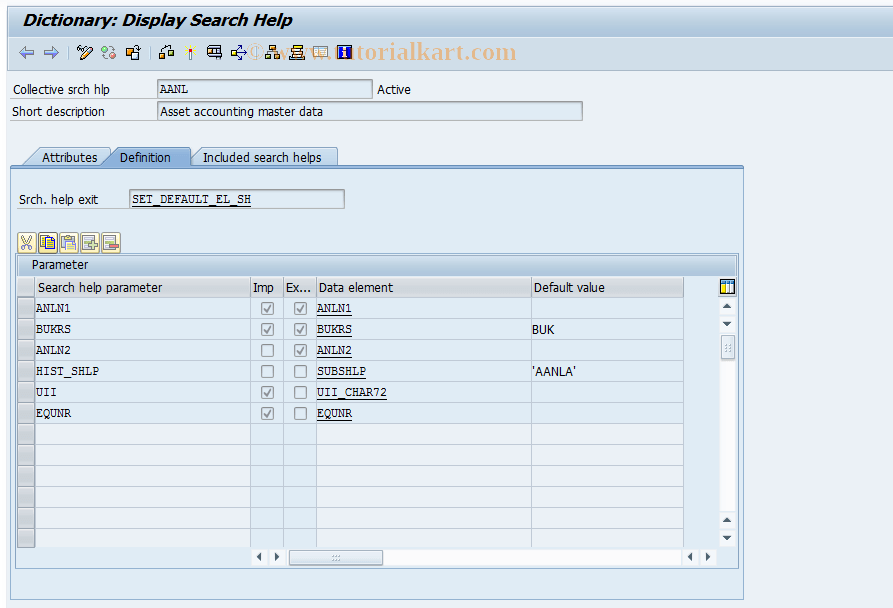Delete a row with the minus icon

coord(110,242)
